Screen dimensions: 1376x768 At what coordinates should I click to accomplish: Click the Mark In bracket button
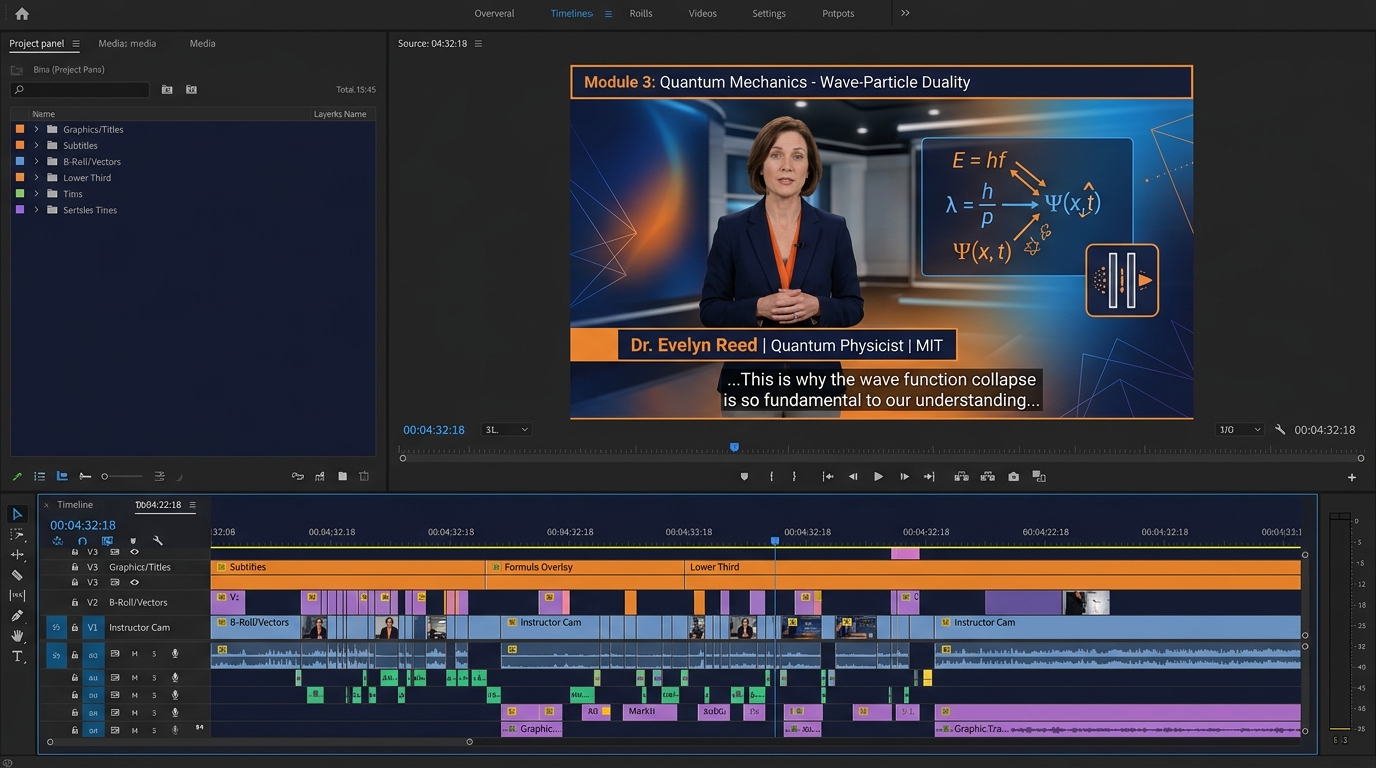click(x=771, y=477)
